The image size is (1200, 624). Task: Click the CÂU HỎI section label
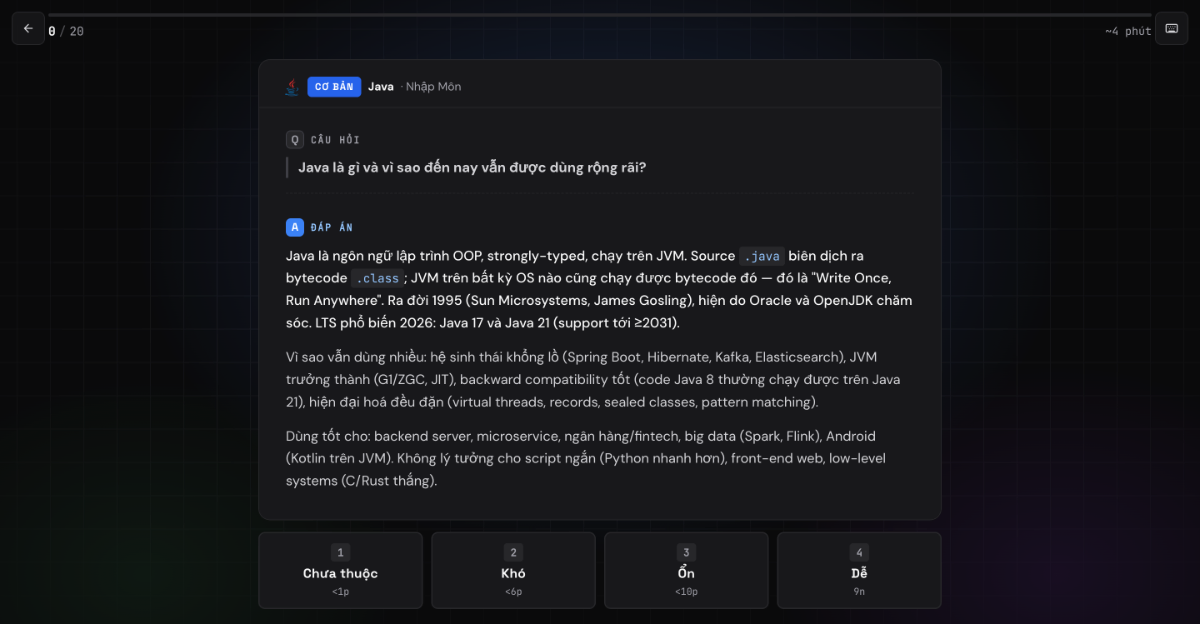coord(335,140)
